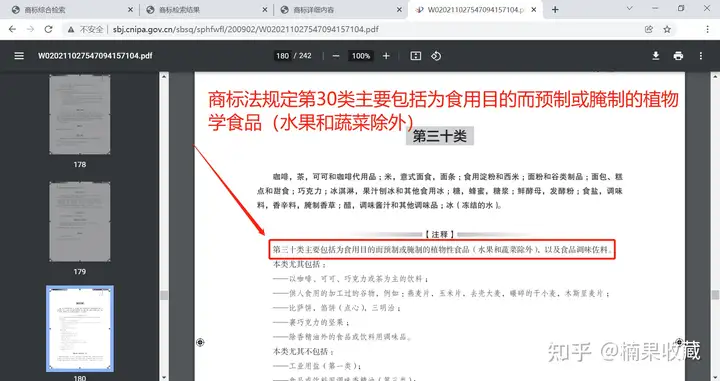Click the document scrollbar up arrow

[x=715, y=76]
